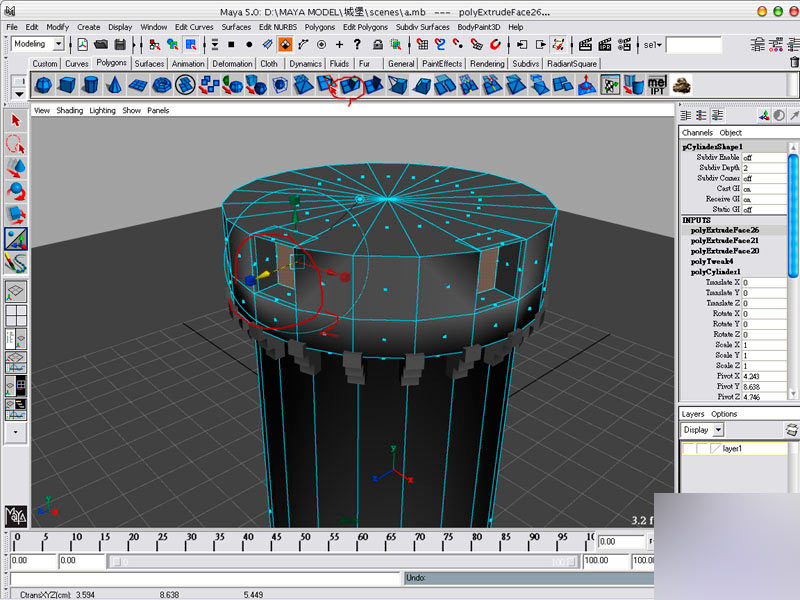
Task: Open the selection mask arrow menu
Action: pyautogui.click(x=215, y=45)
